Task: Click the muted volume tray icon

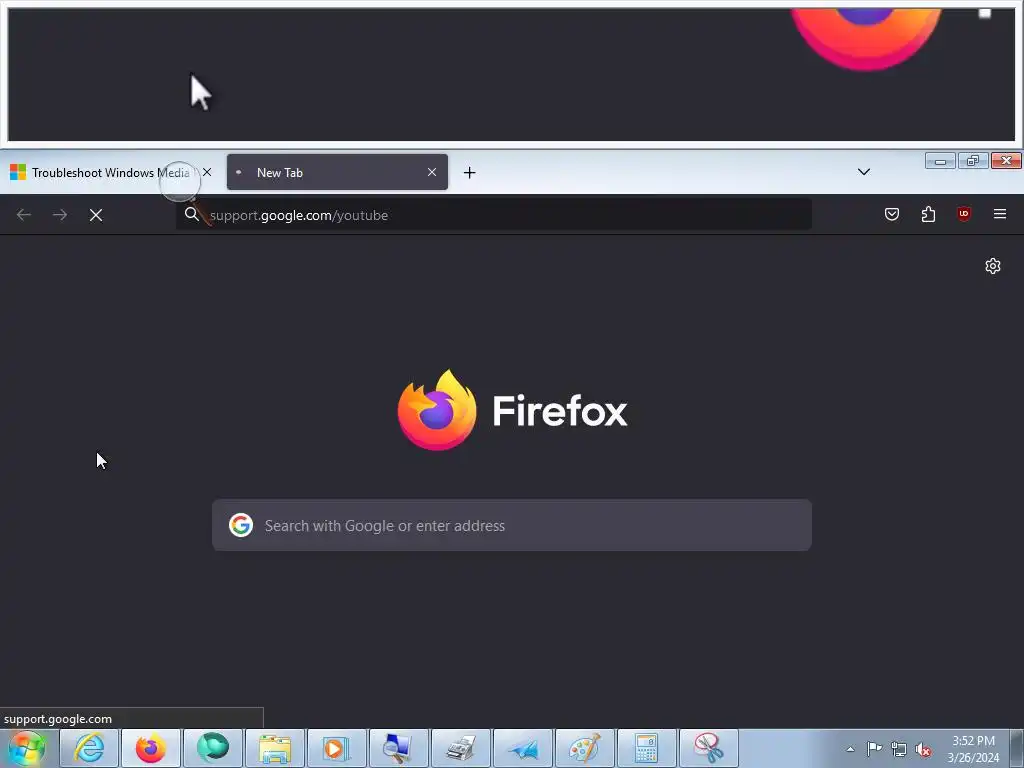Action: 923,749
